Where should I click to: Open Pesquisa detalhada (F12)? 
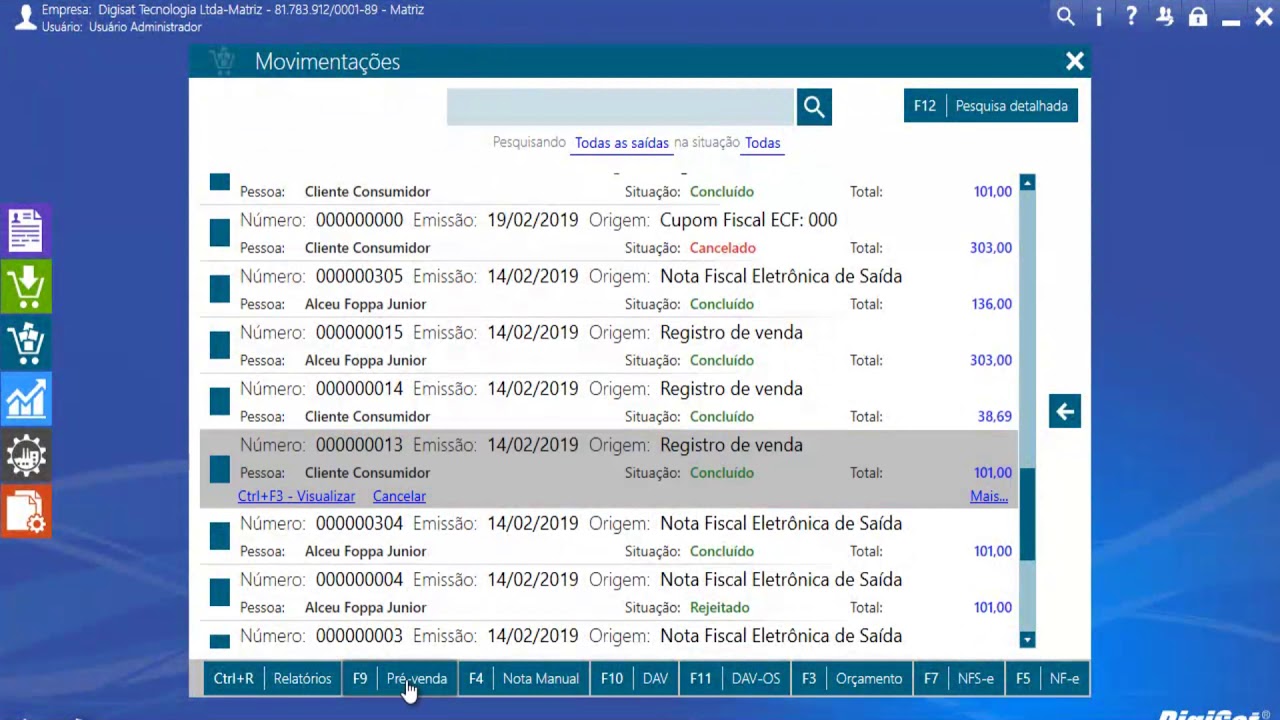pos(991,106)
